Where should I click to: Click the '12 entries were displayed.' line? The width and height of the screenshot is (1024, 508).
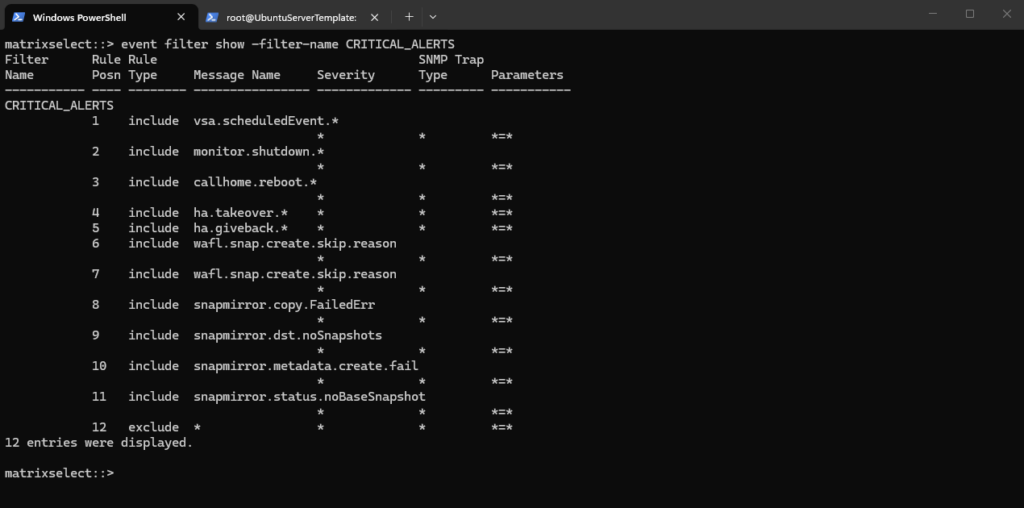(x=99, y=443)
